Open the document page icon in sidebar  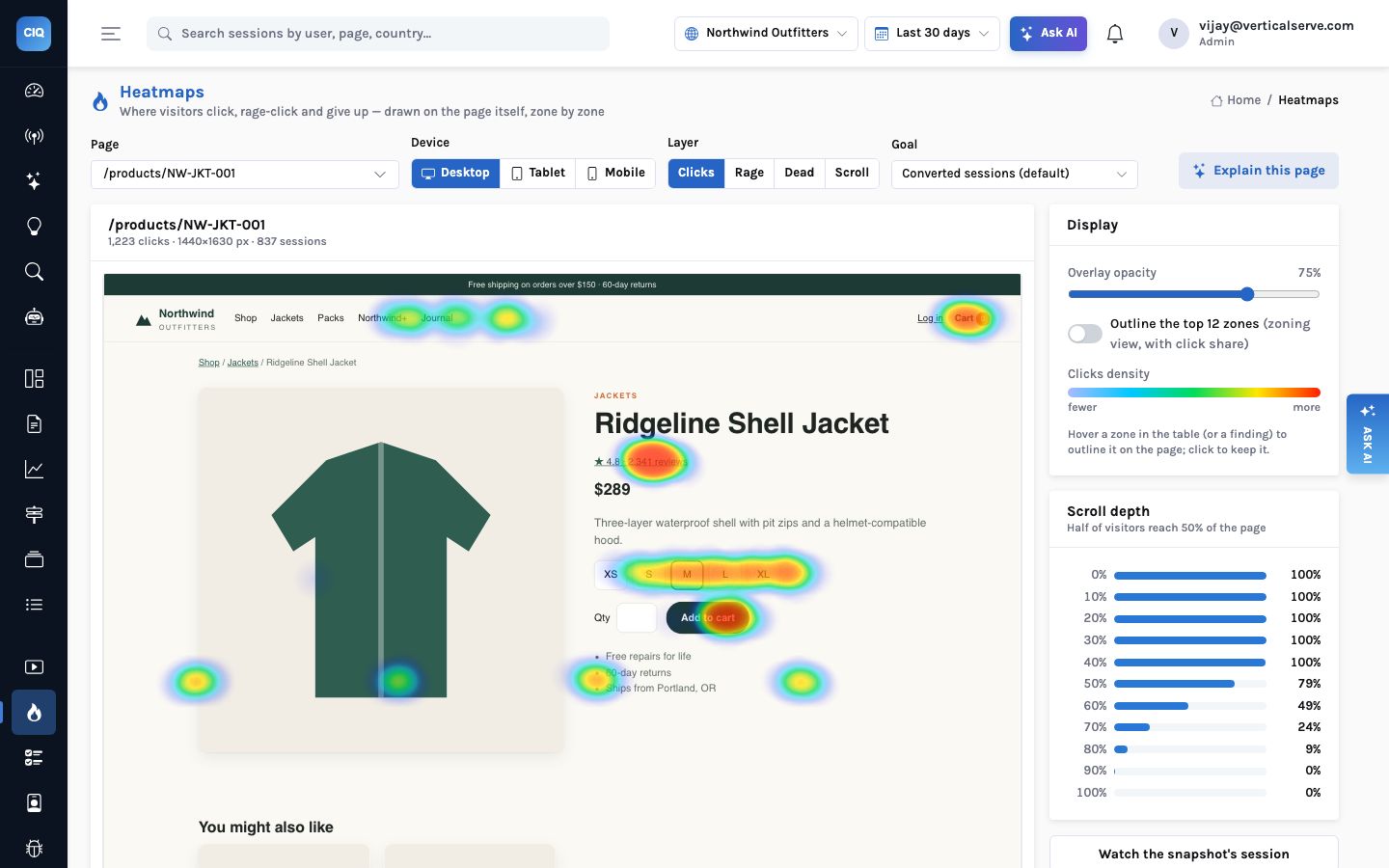[34, 423]
